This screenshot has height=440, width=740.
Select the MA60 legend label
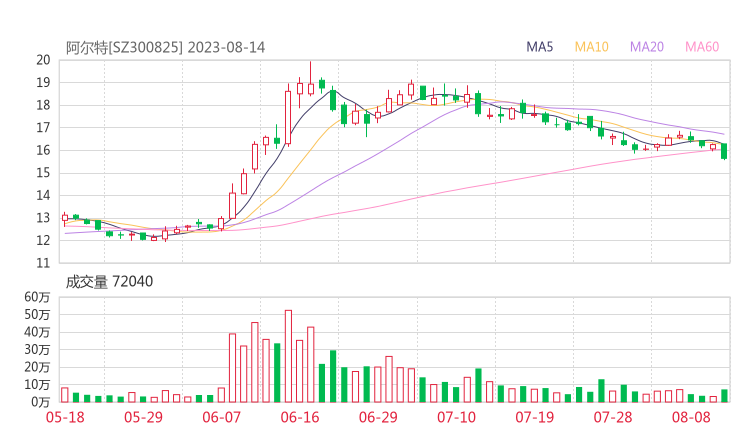pyautogui.click(x=702, y=47)
